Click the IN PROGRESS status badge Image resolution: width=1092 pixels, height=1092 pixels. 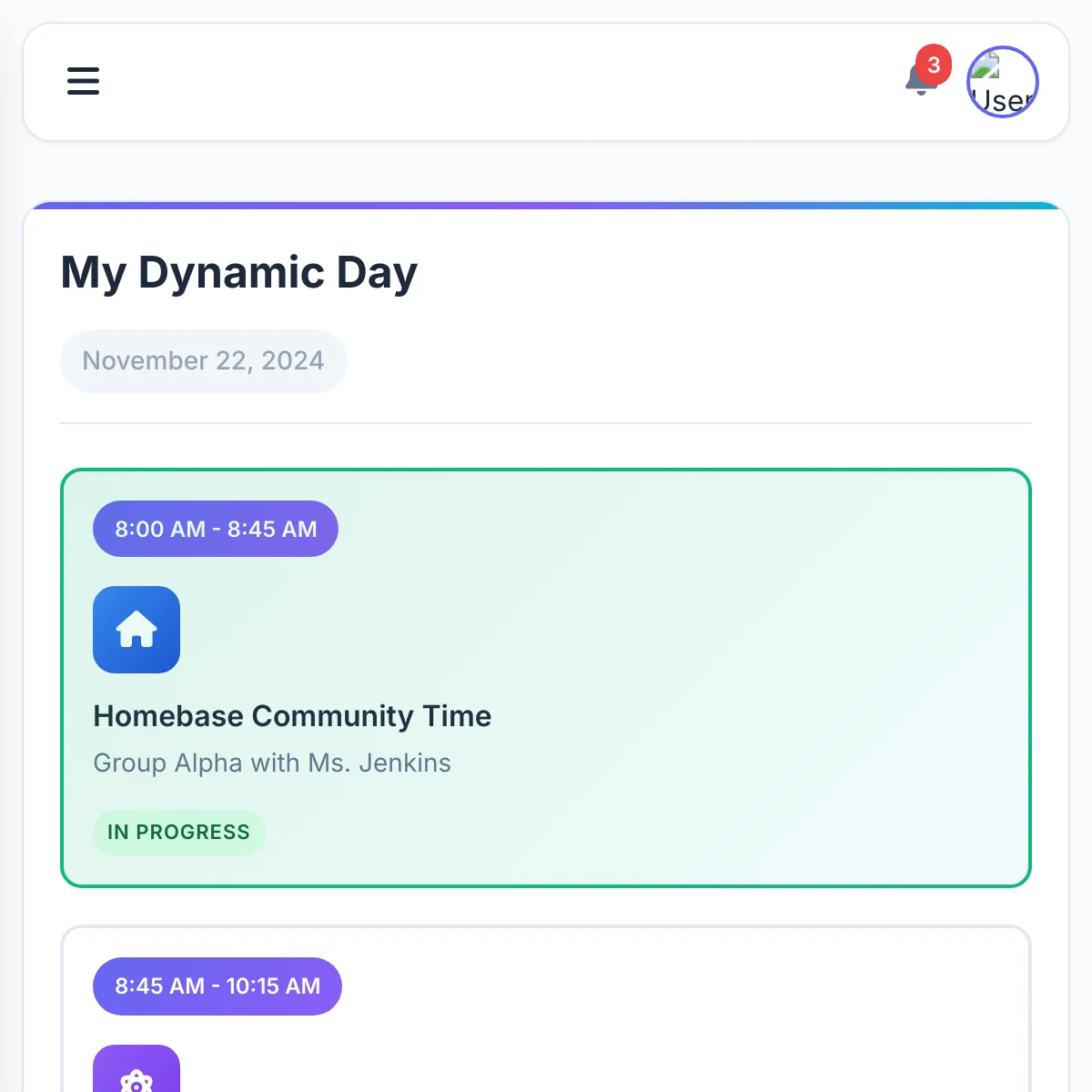[x=178, y=833]
